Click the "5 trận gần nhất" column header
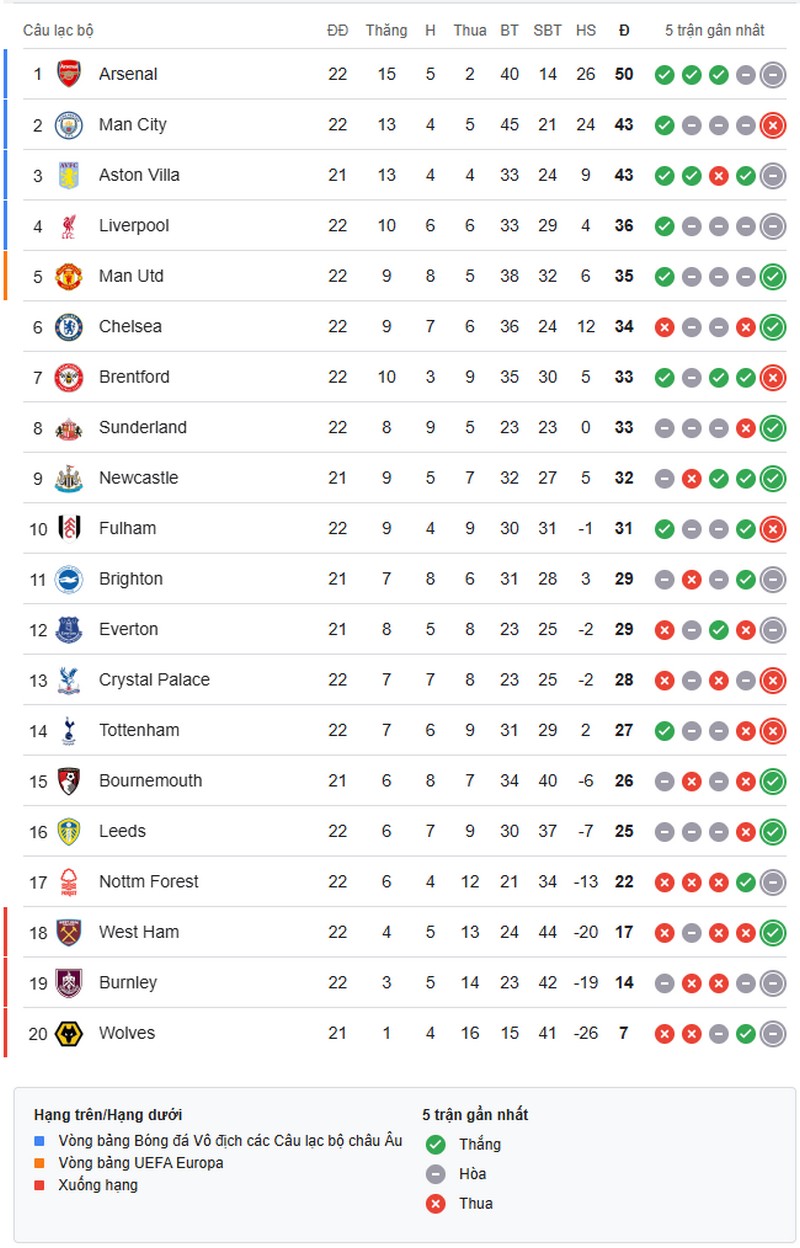This screenshot has height=1248, width=800. pos(715,30)
